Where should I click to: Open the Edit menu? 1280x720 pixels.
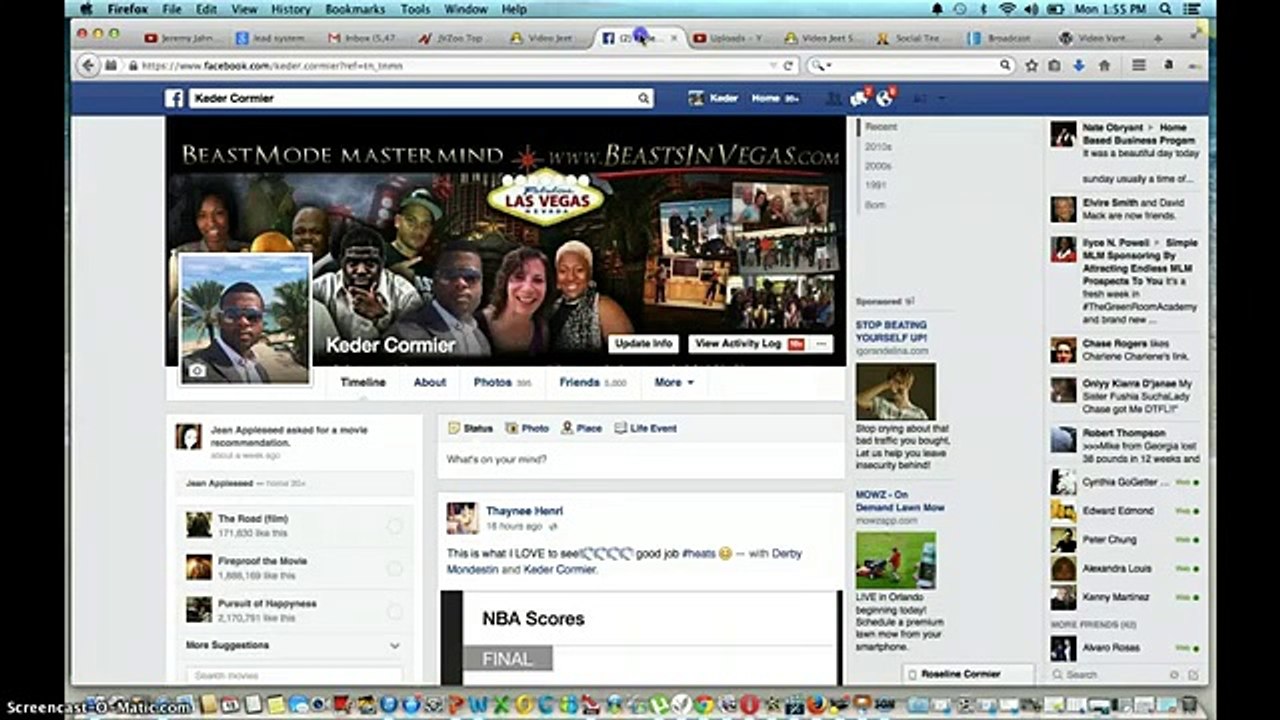(x=206, y=9)
